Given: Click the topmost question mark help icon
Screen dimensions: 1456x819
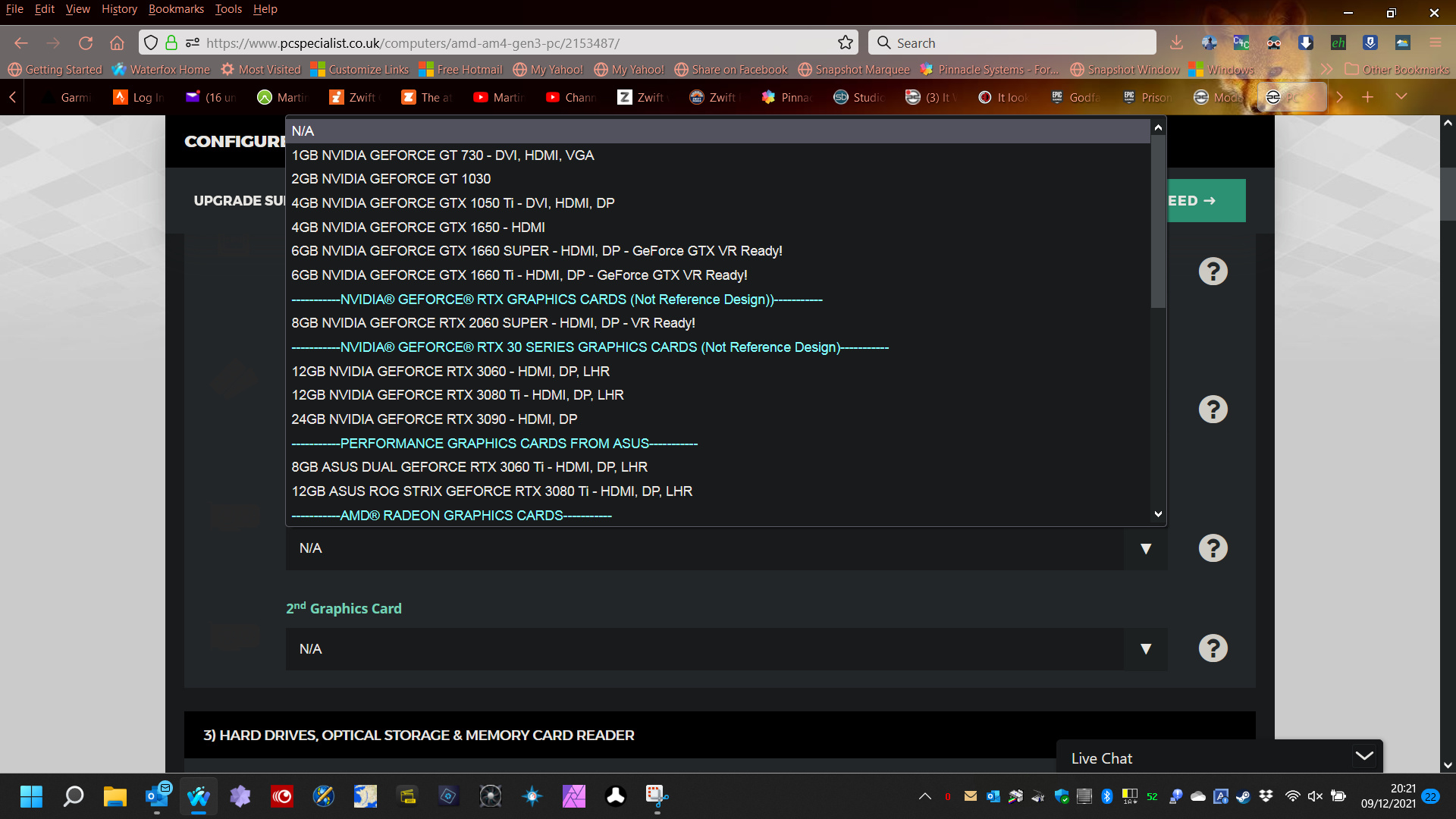Looking at the screenshot, I should point(1213,271).
